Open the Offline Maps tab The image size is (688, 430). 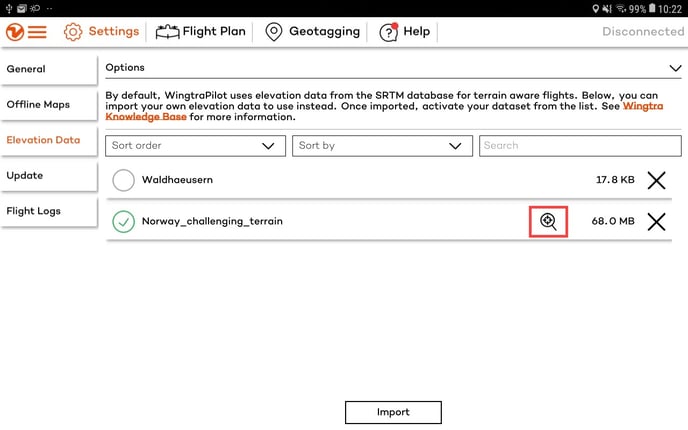pyautogui.click(x=48, y=105)
